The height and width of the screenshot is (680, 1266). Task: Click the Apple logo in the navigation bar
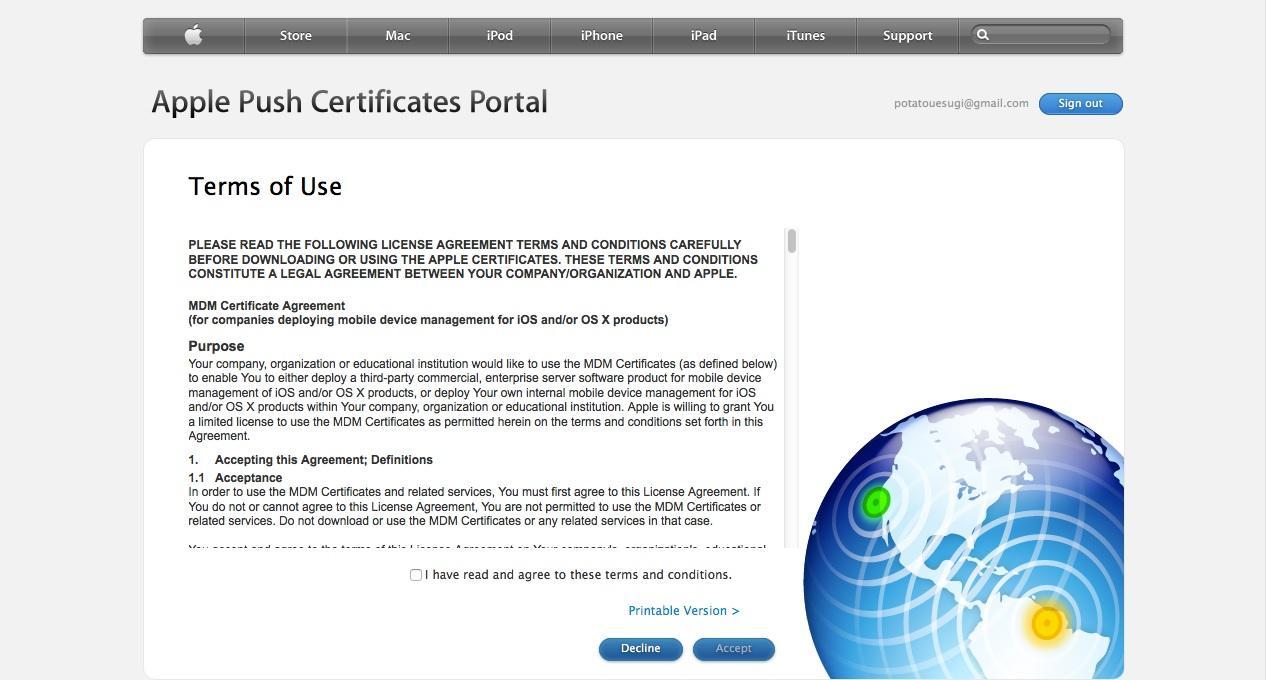194,36
